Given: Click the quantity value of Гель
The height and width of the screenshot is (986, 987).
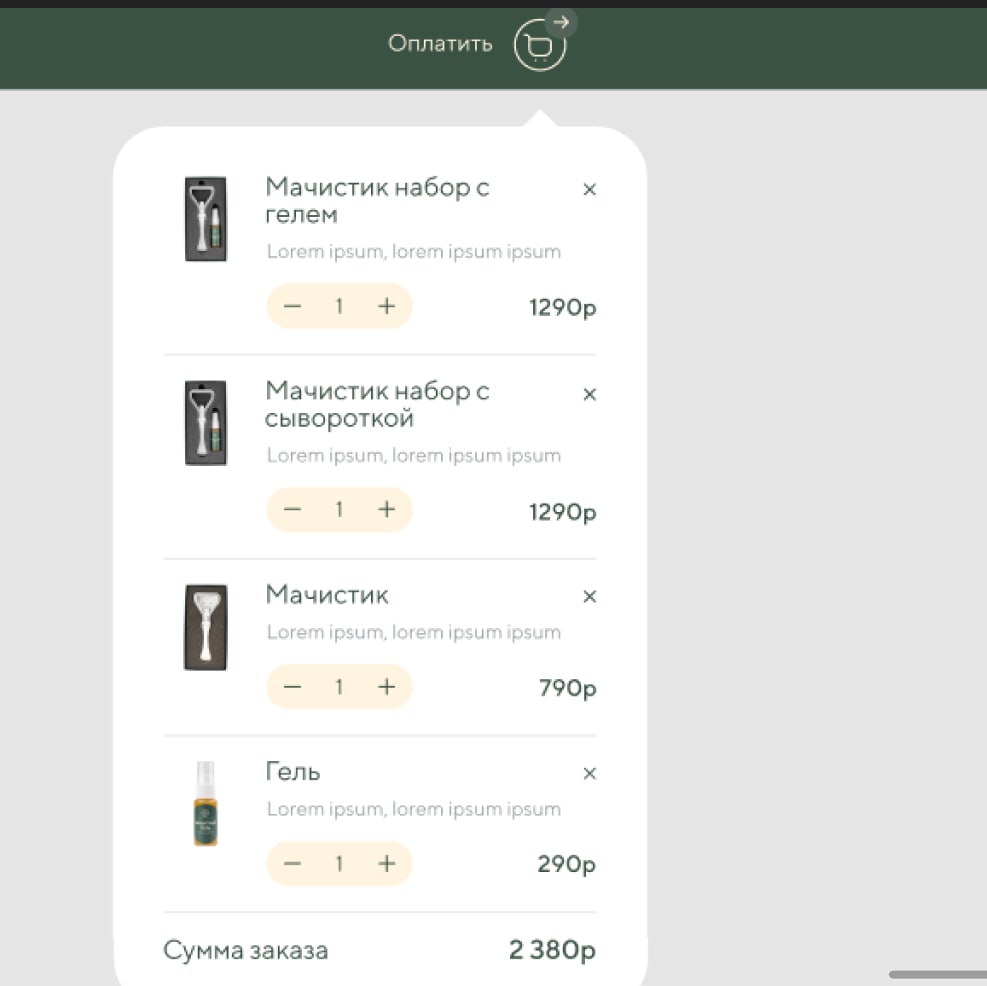Looking at the screenshot, I should pyautogui.click(x=339, y=863).
